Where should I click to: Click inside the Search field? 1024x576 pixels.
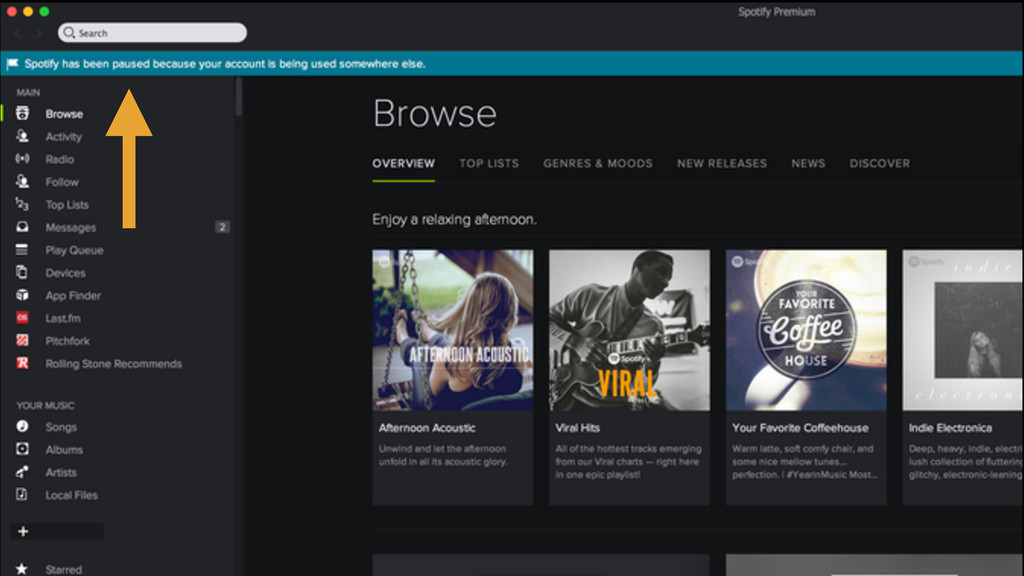[x=152, y=33]
